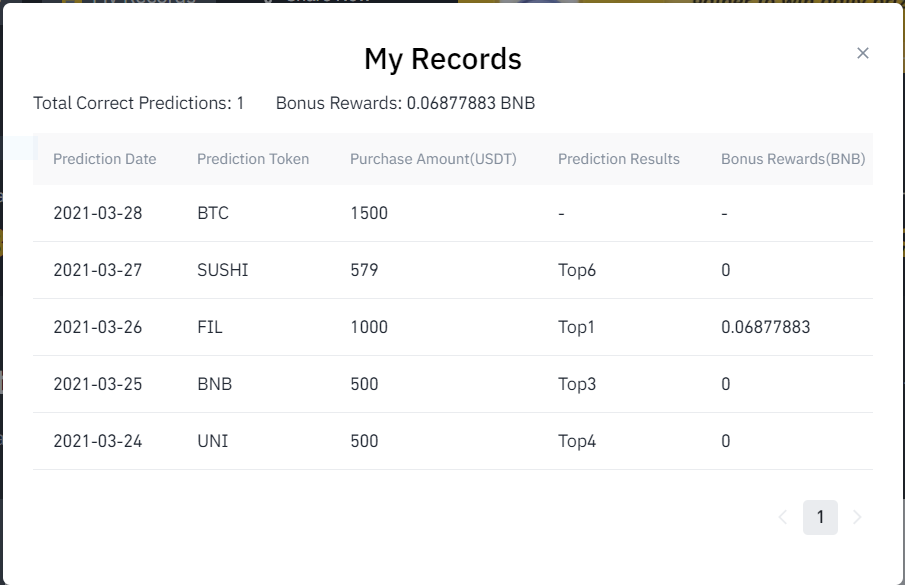Image resolution: width=905 pixels, height=585 pixels.
Task: Select page 1 in pagination
Action: coord(820,517)
